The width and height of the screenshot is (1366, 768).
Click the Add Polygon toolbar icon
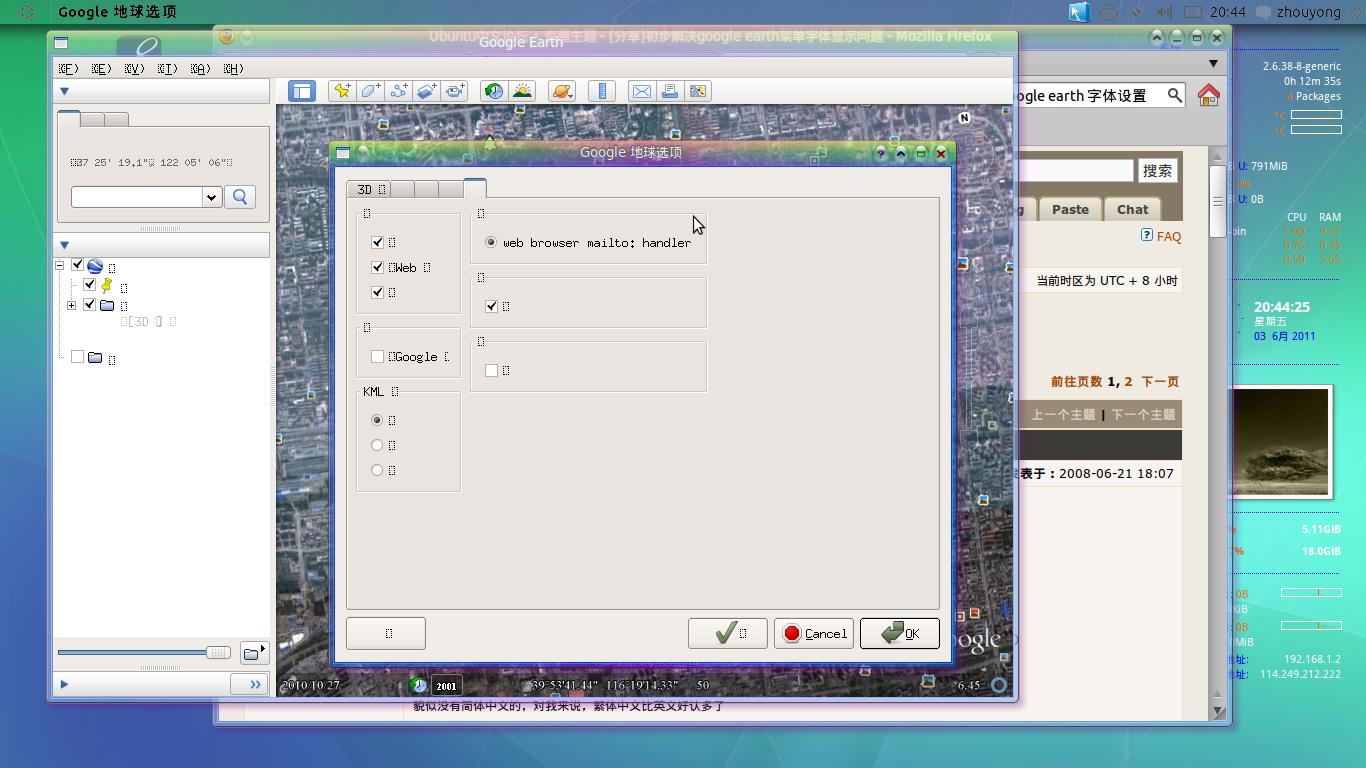(370, 91)
